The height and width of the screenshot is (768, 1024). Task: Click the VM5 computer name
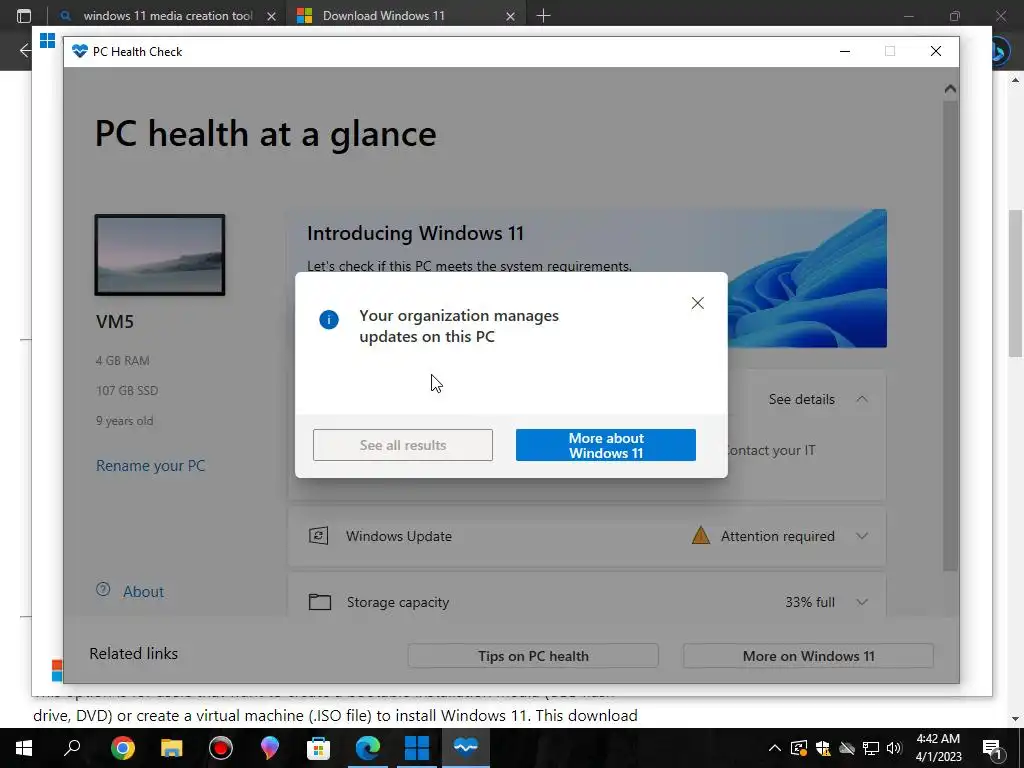115,321
